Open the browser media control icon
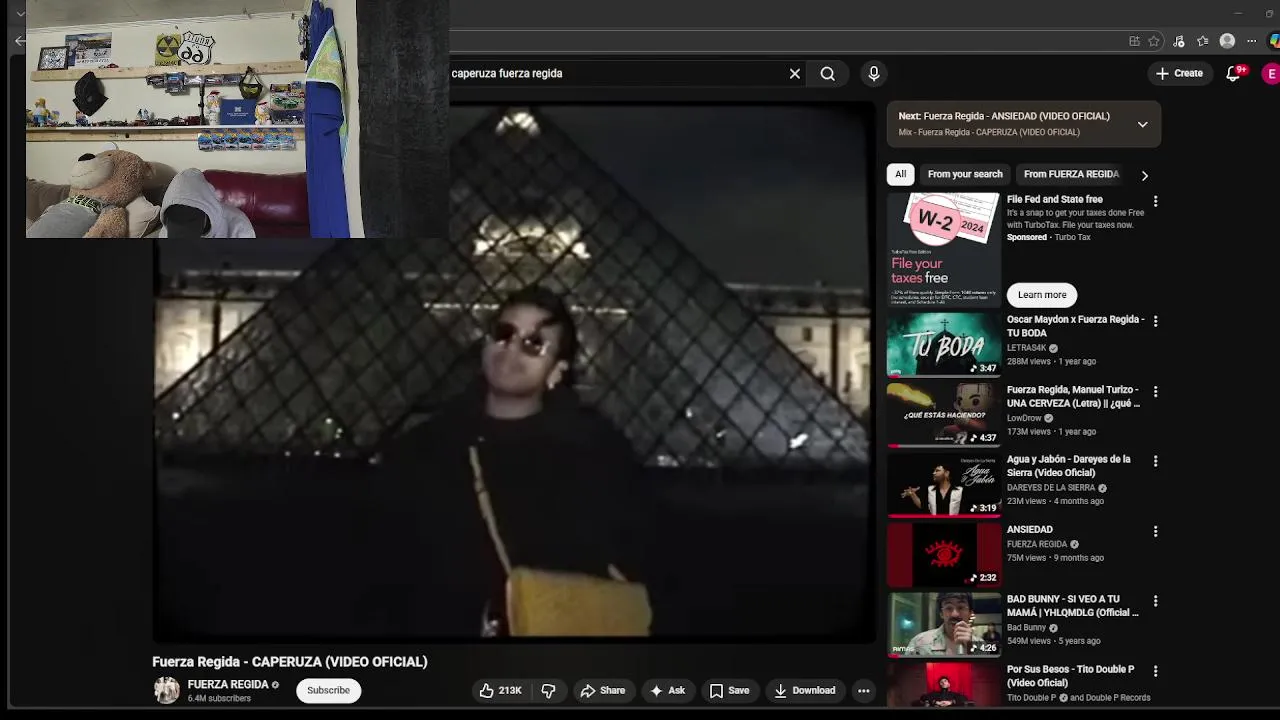1280x720 pixels. 1179,41
